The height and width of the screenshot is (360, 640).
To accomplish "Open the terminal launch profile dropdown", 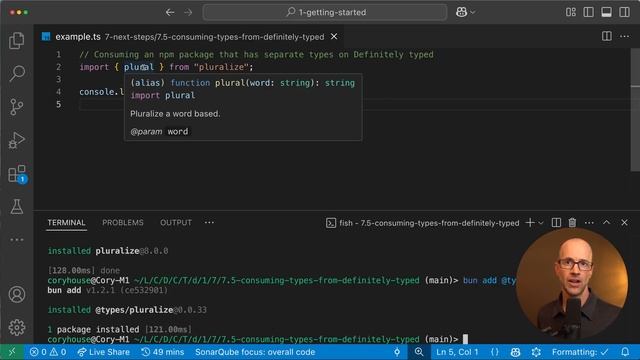I will point(541,223).
